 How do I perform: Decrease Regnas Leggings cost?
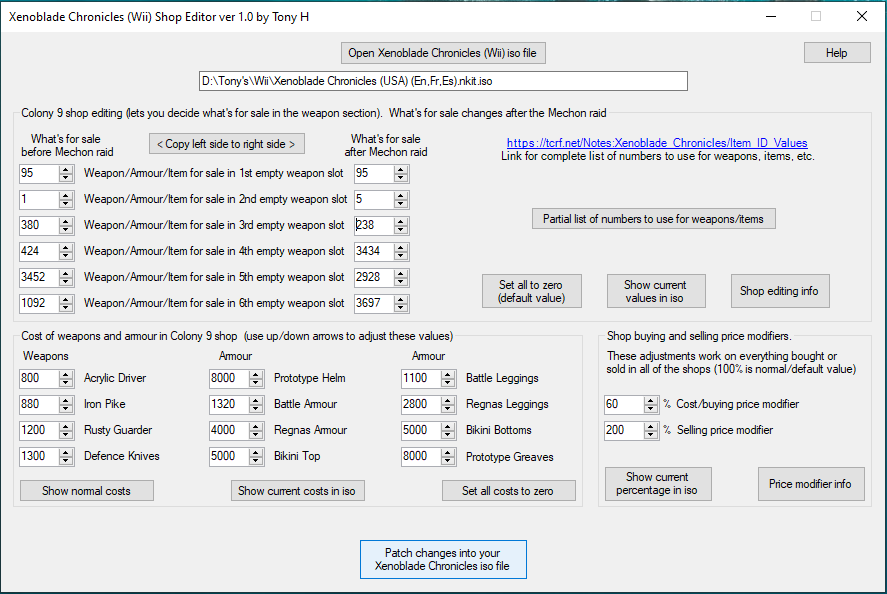[x=448, y=408]
